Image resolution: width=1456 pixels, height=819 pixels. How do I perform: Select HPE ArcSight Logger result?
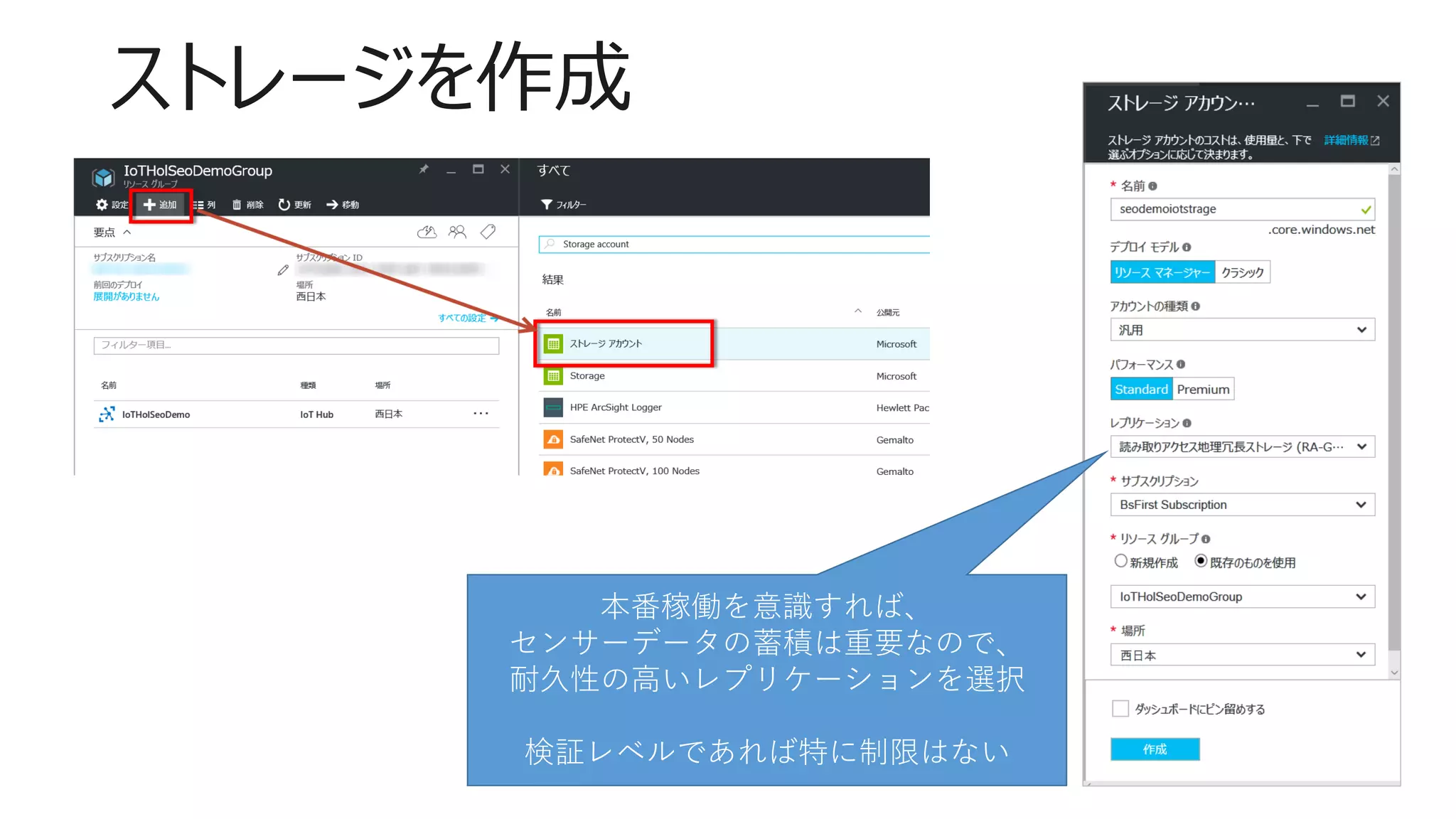click(x=734, y=407)
